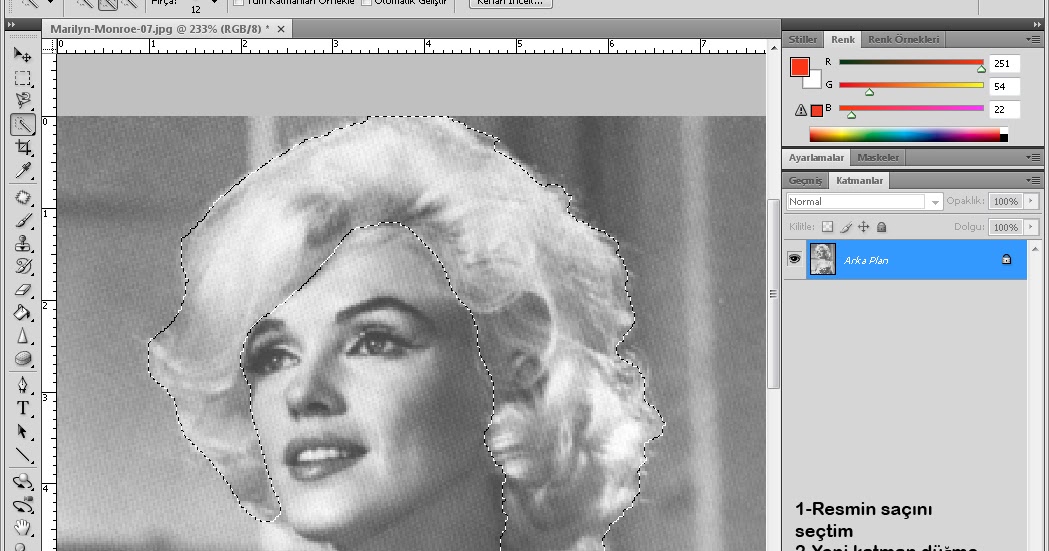Select the Spot Healing Brush tool

point(23,198)
